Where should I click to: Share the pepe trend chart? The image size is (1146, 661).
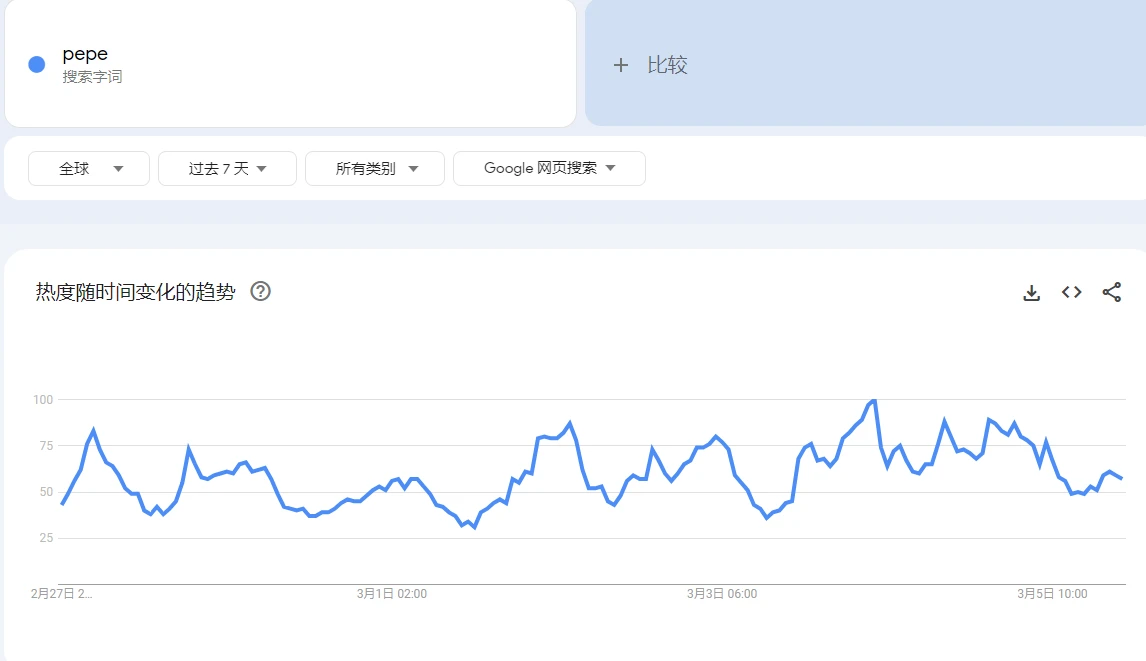coord(1113,292)
